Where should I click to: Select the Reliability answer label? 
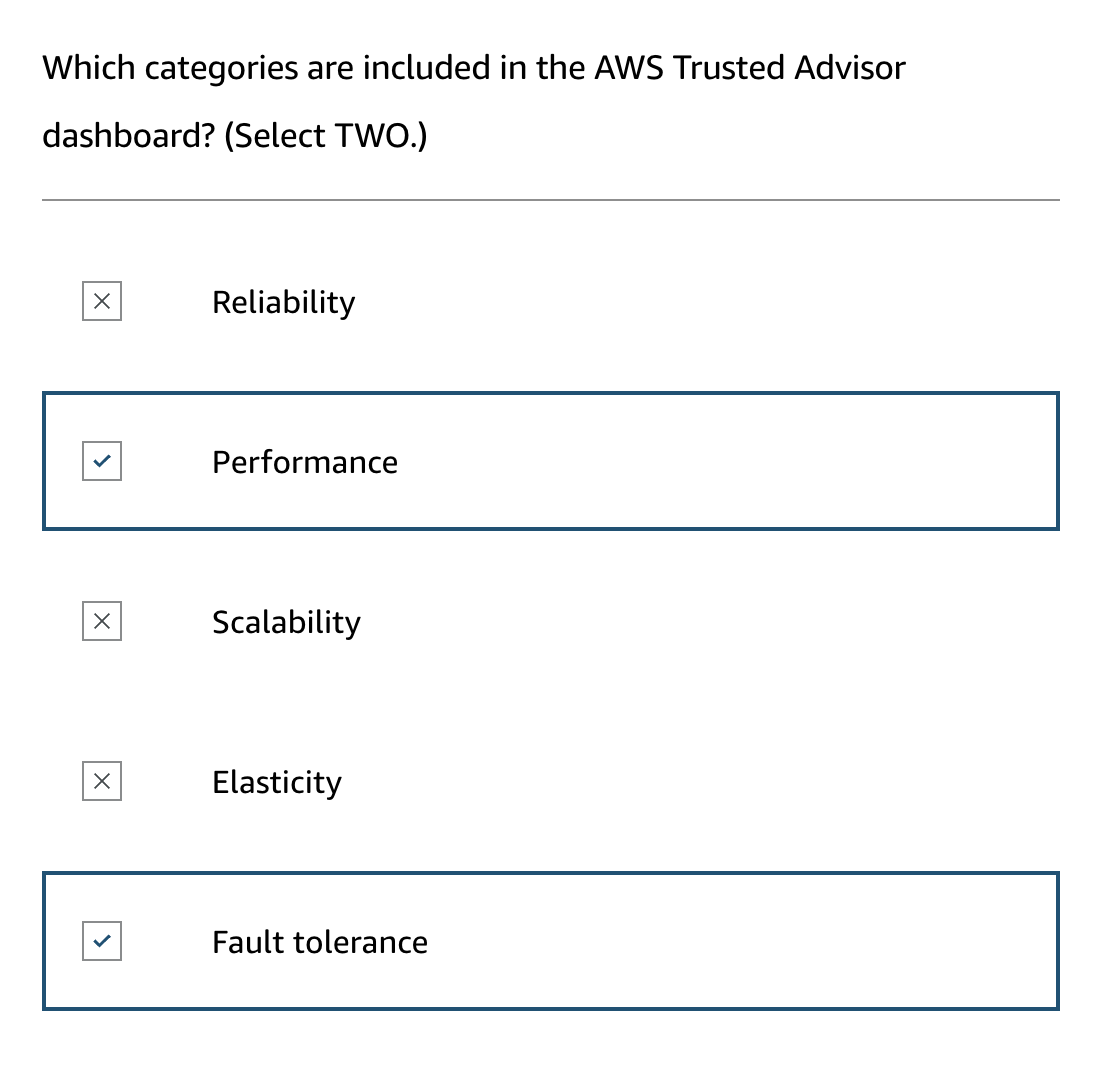pyautogui.click(x=283, y=302)
